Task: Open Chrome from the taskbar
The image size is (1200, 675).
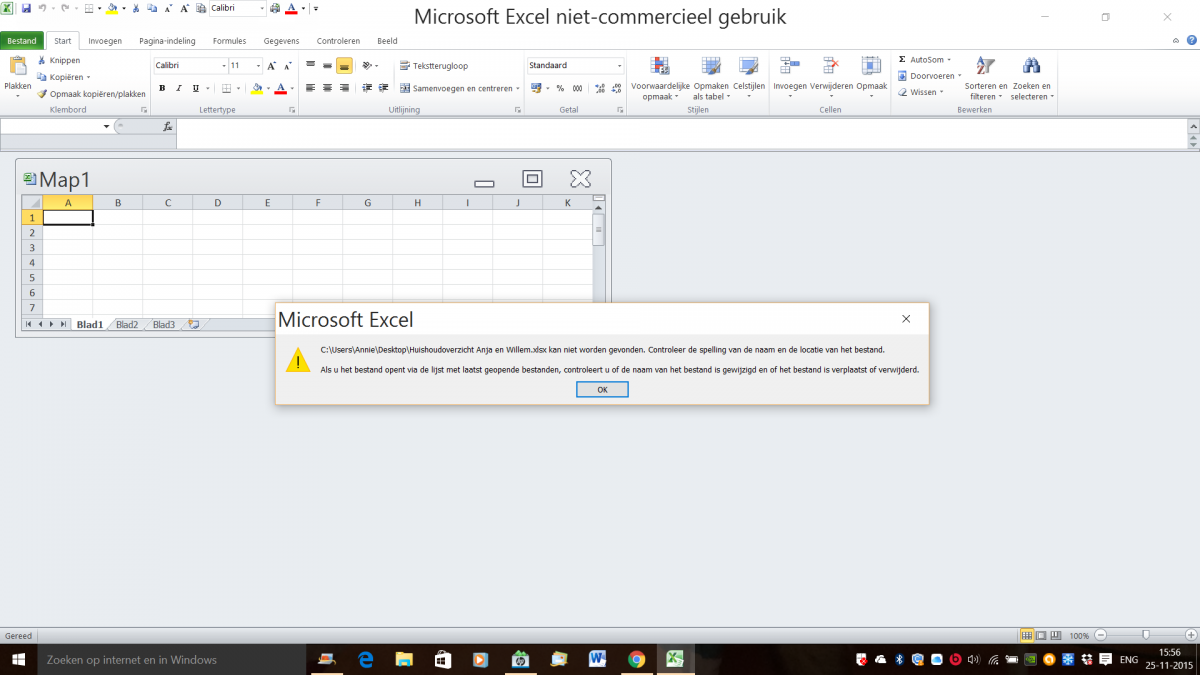Action: (x=636, y=659)
